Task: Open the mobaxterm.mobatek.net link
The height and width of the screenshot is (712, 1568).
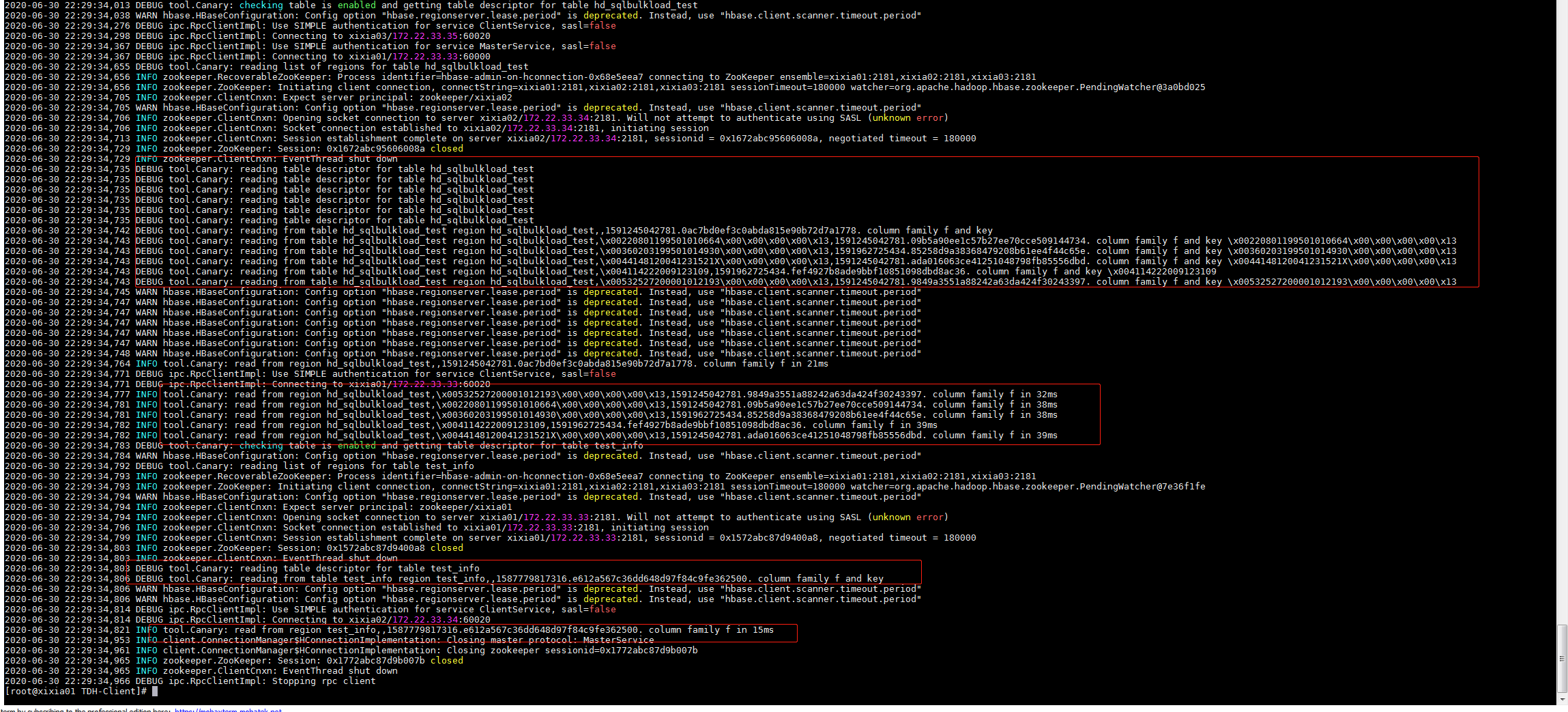Action: point(228,710)
